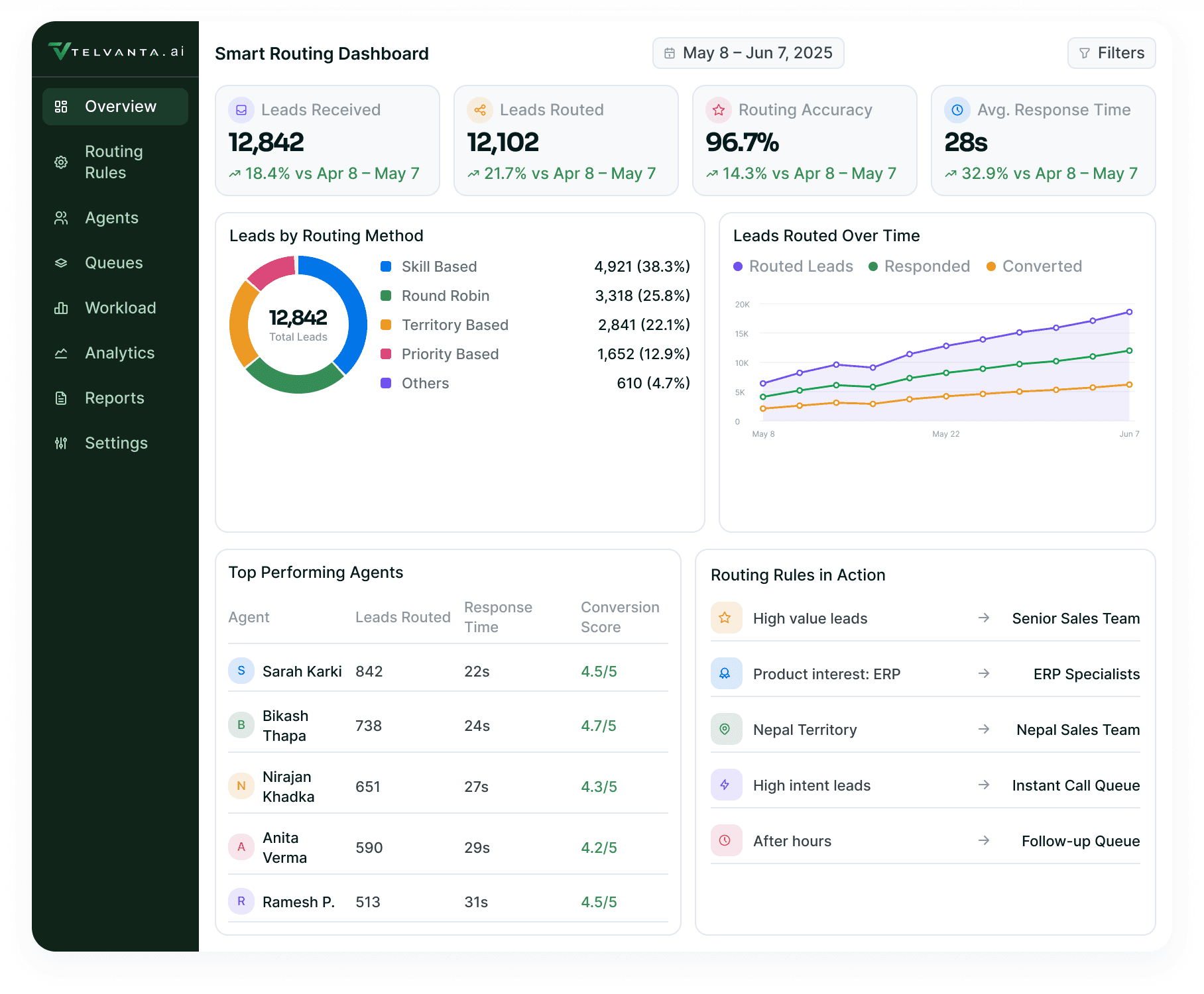Switch to Analytics section
Screen dimensions: 1204x994
click(115, 353)
